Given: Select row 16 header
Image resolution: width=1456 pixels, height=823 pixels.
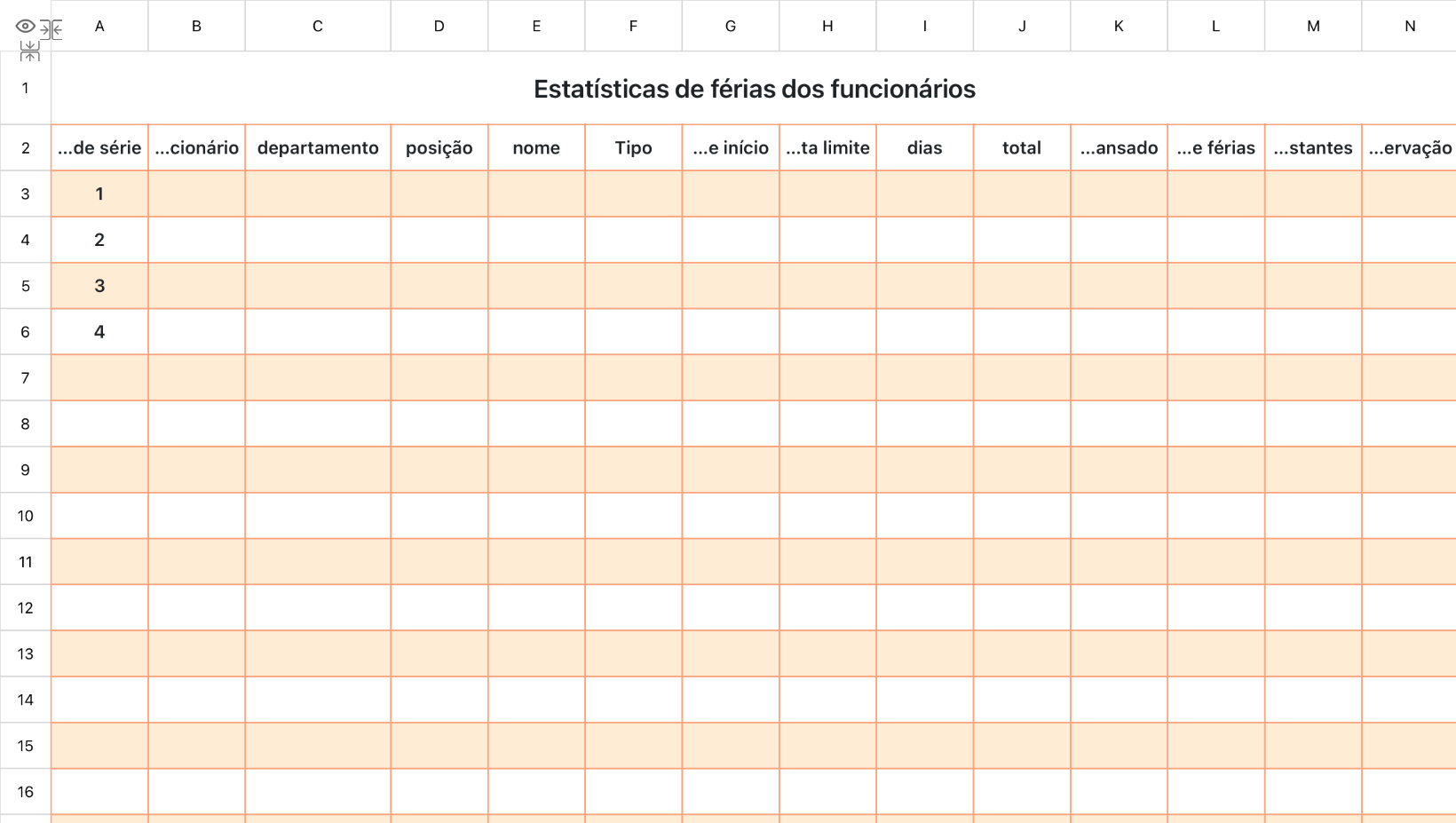Looking at the screenshot, I should 25,792.
